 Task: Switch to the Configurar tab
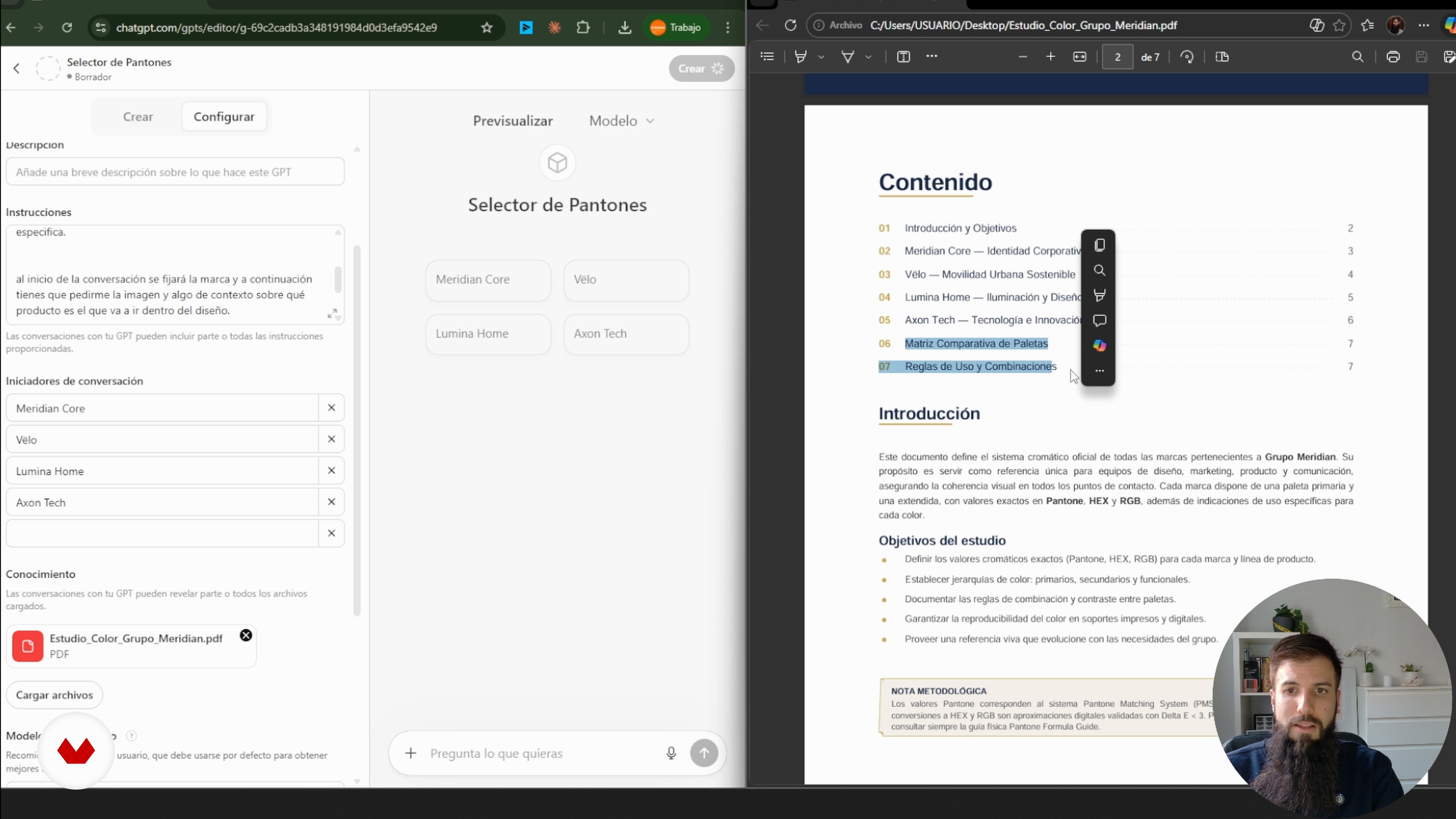[224, 116]
